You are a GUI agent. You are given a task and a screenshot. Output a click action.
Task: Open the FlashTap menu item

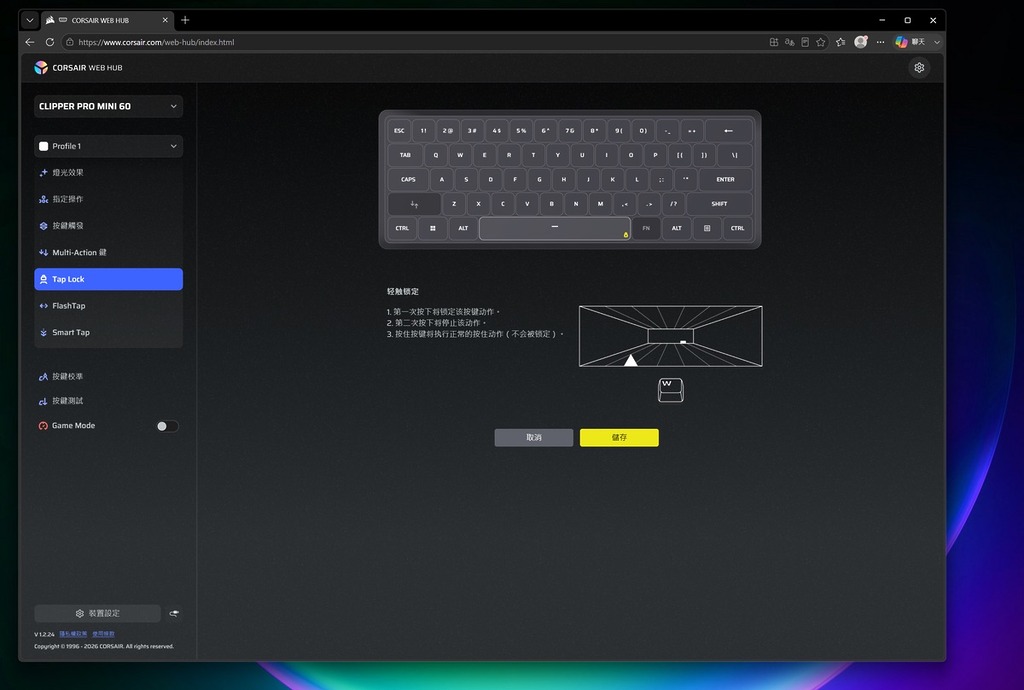coord(108,306)
